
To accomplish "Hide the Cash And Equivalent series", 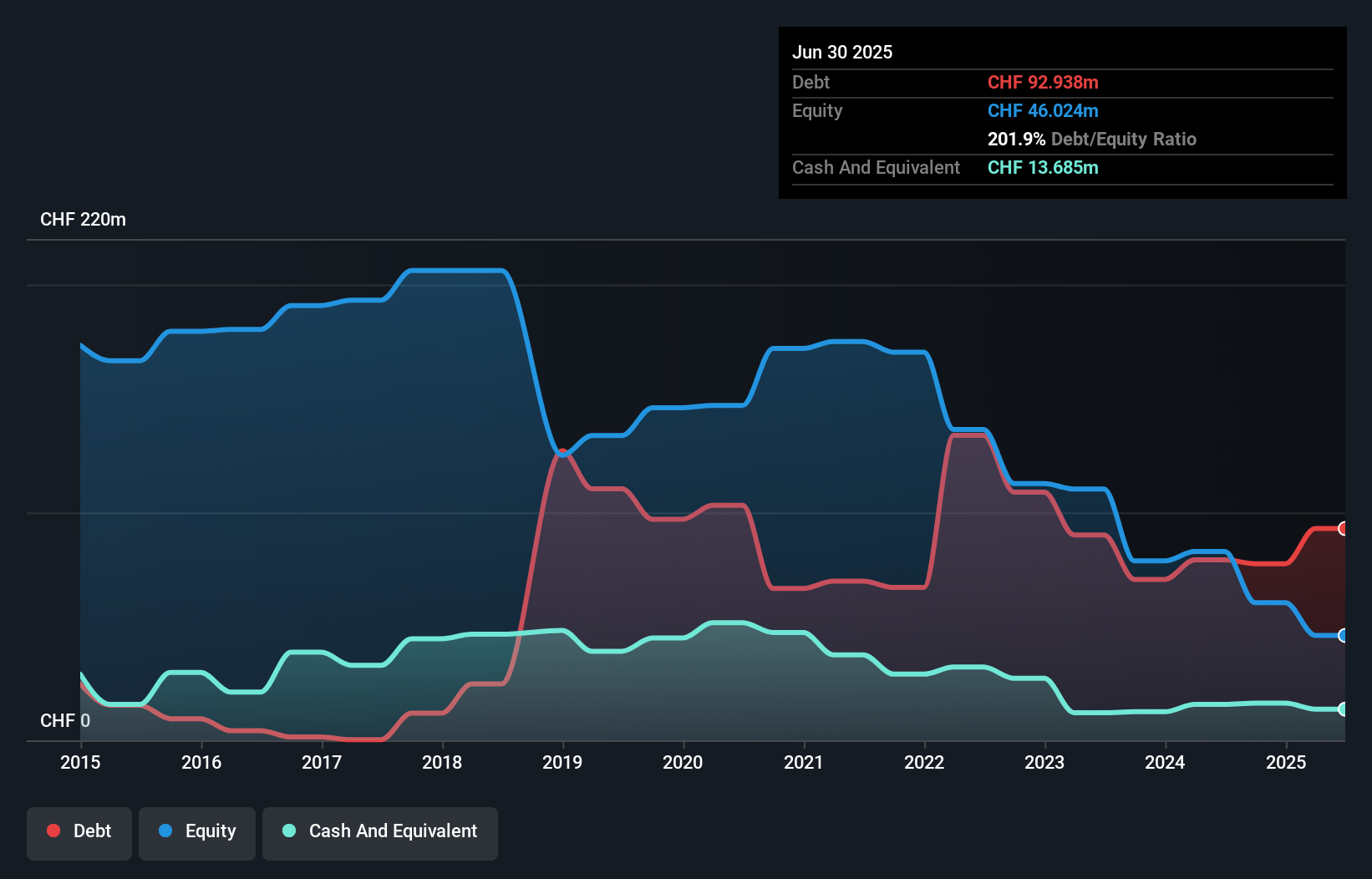I will (380, 832).
